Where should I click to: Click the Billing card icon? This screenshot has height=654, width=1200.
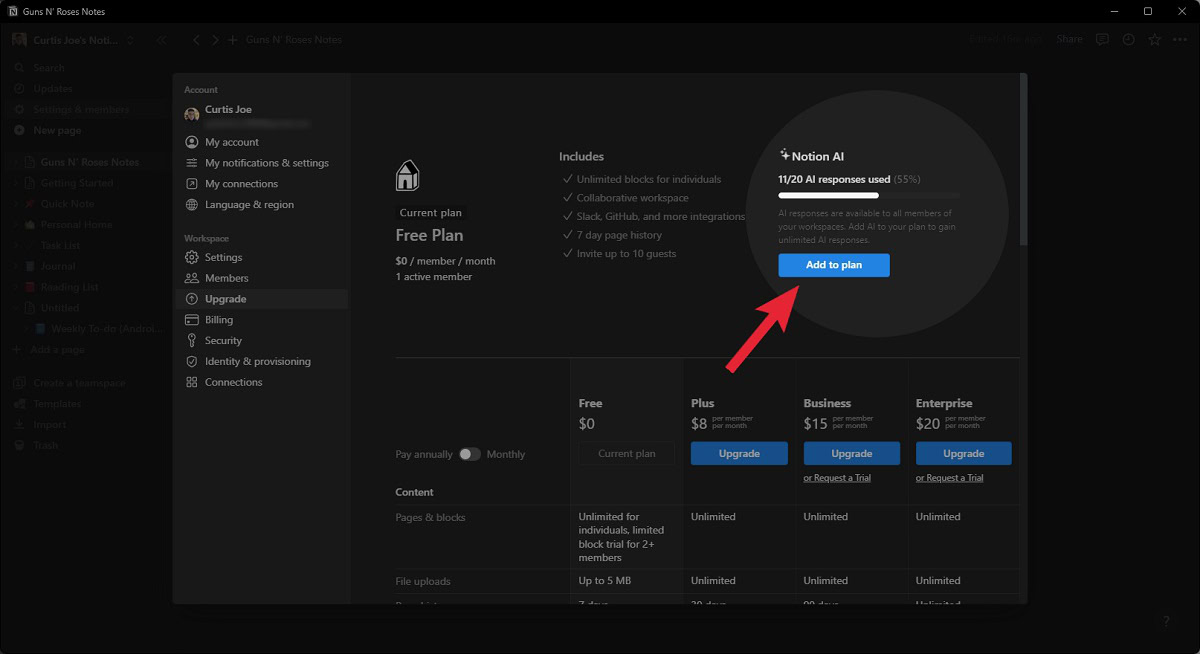pyautogui.click(x=192, y=320)
